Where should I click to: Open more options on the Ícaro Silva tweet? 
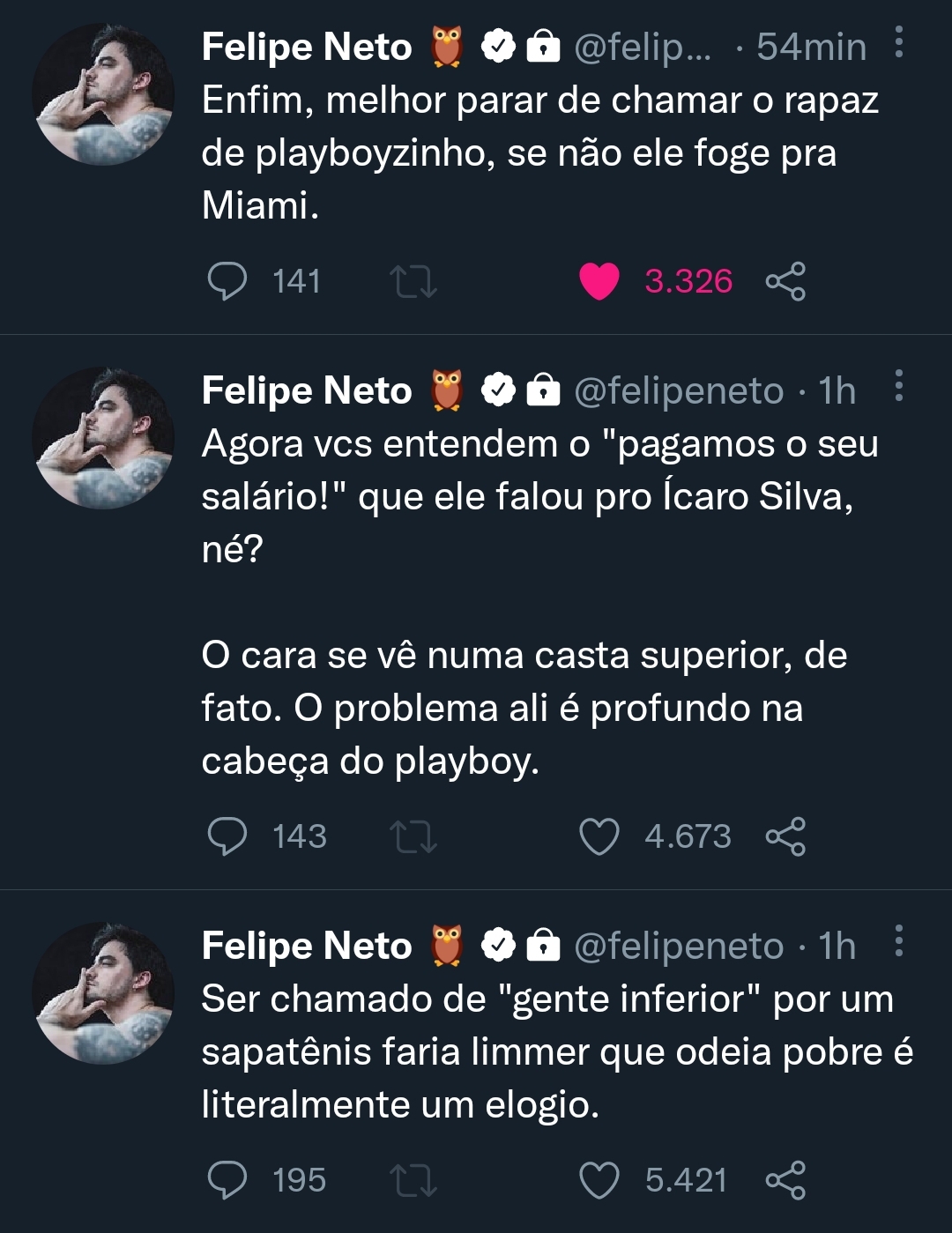pyautogui.click(x=898, y=386)
